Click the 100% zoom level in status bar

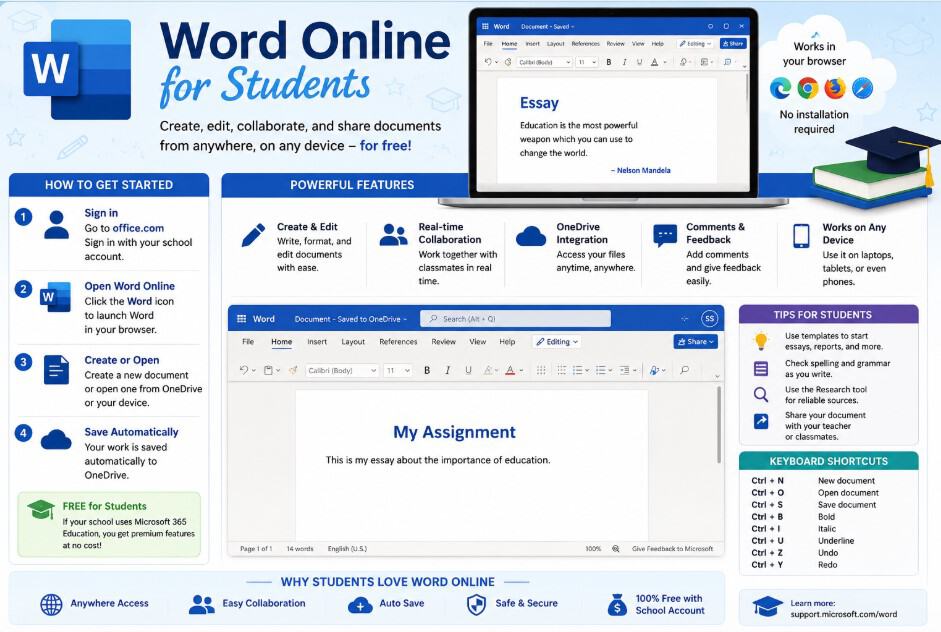593,549
